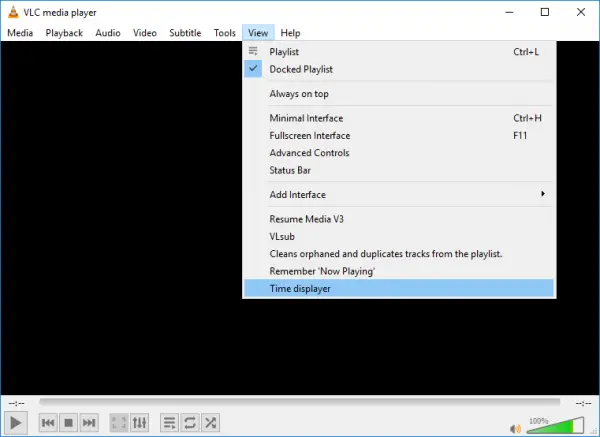Open the Subtitle menu
The image size is (600, 437).
click(185, 33)
